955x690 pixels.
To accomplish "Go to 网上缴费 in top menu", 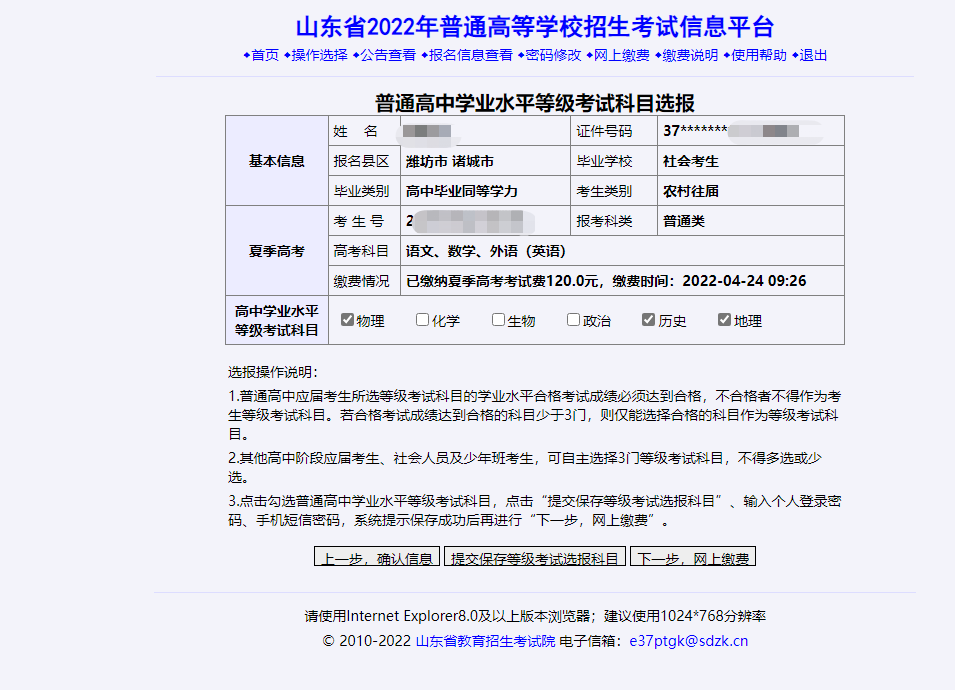I will [x=621, y=55].
